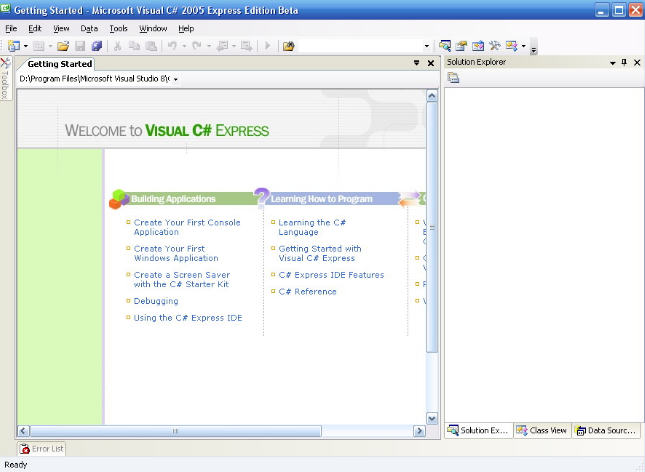The height and width of the screenshot is (472, 645).
Task: Click the horizontal scrollbar right arrow
Action: [419, 431]
